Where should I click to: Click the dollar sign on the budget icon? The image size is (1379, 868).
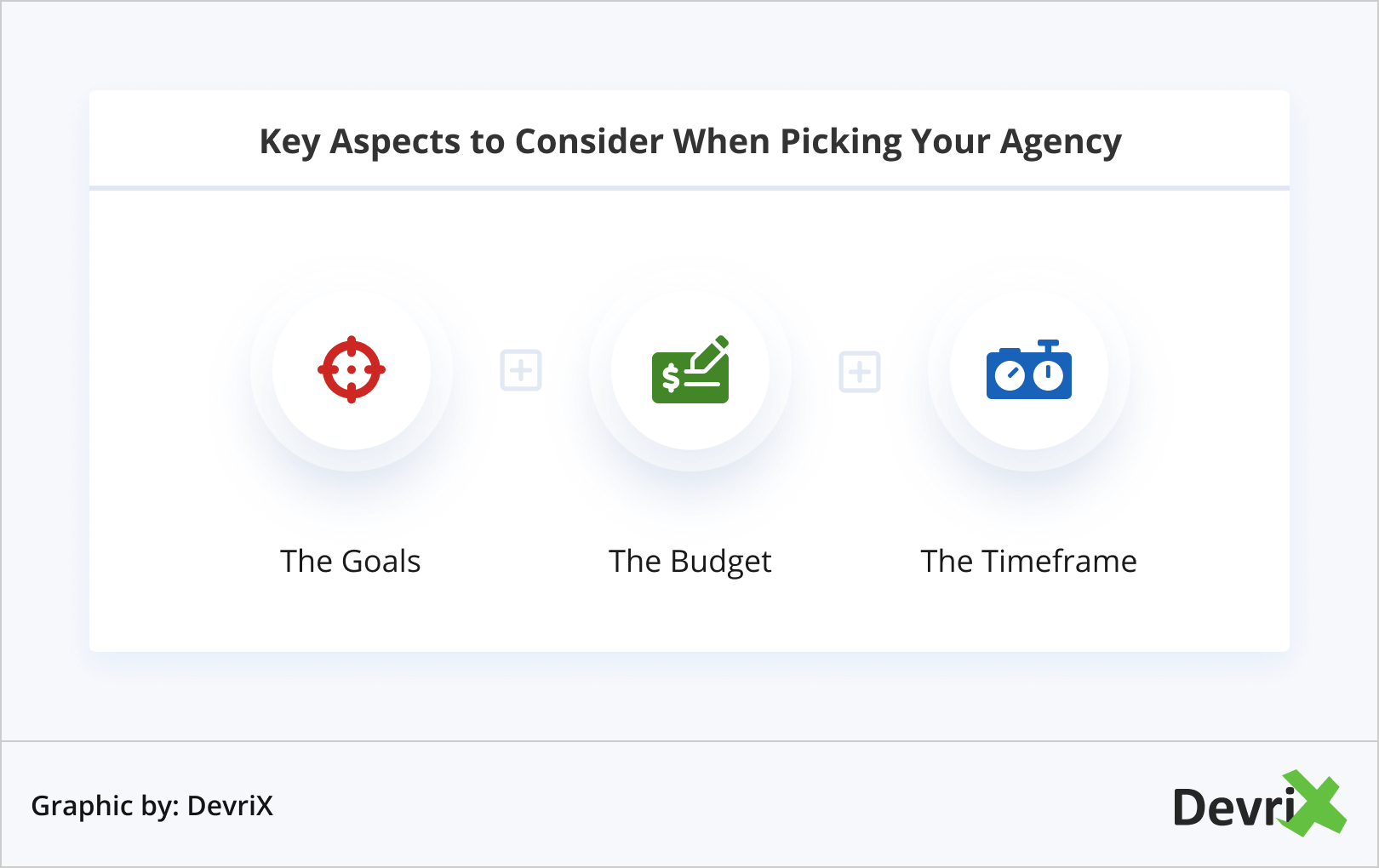tap(671, 378)
